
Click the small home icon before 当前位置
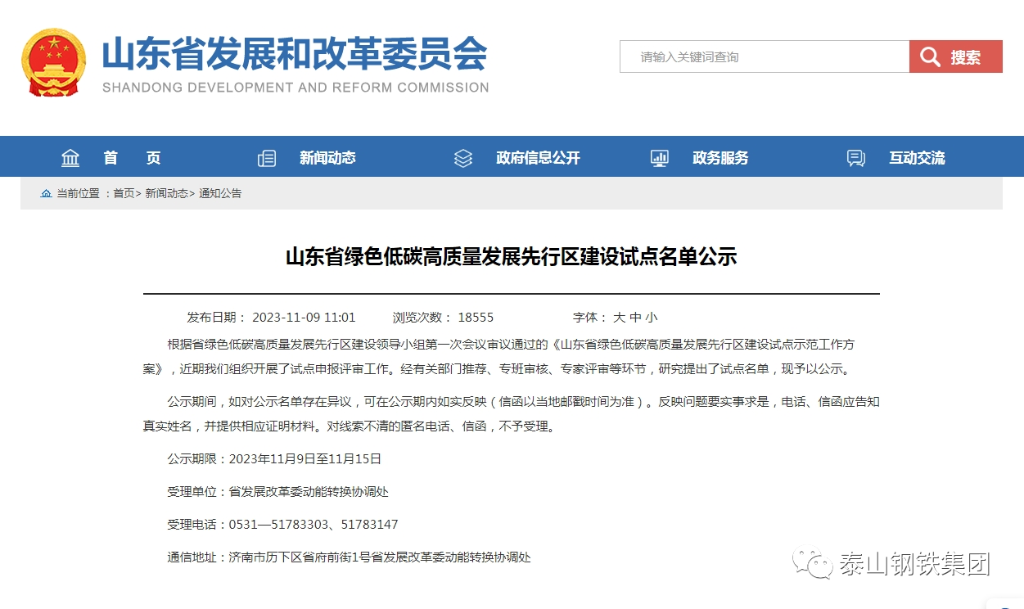(x=46, y=193)
